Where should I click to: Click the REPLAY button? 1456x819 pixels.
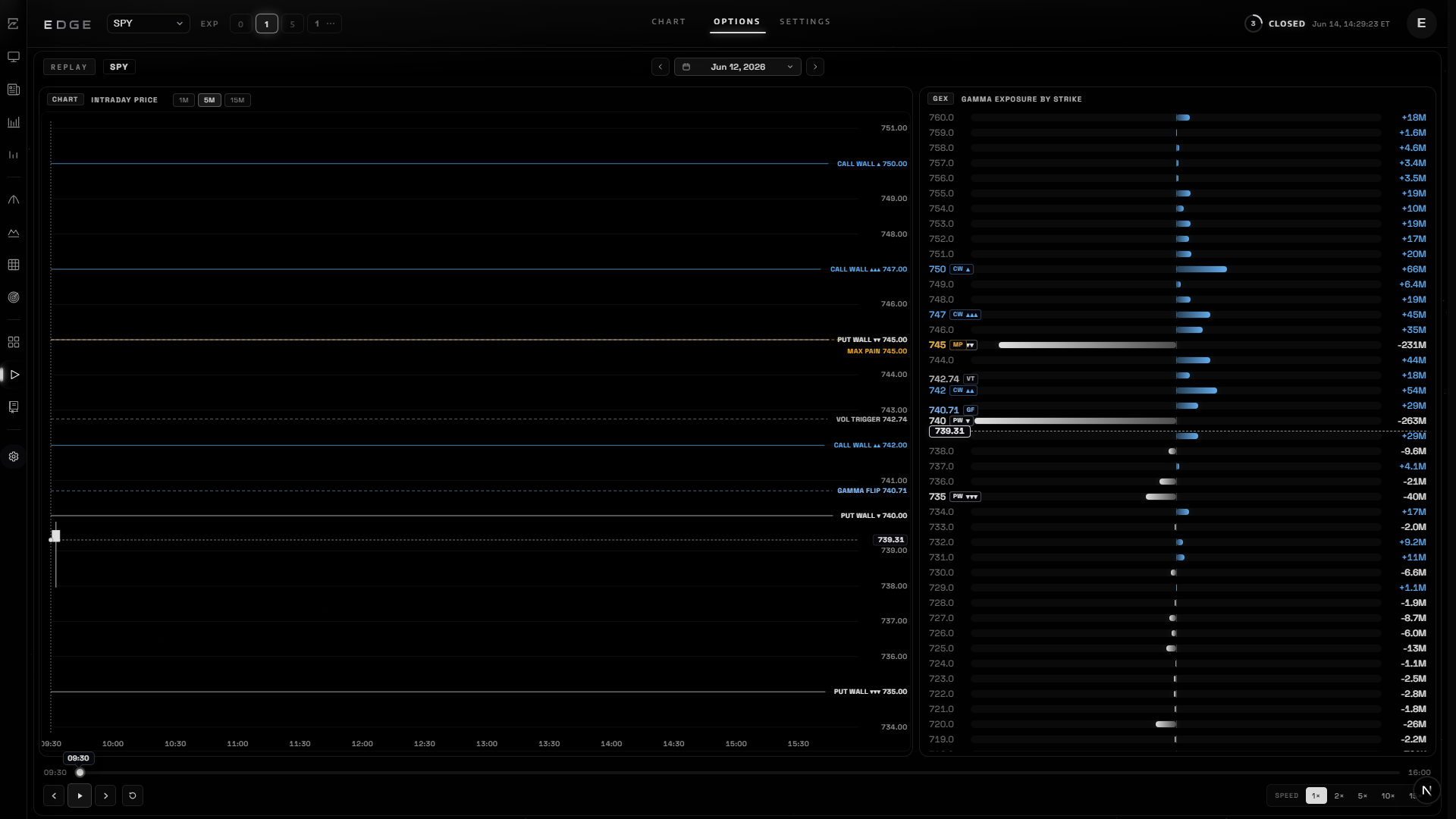point(69,67)
